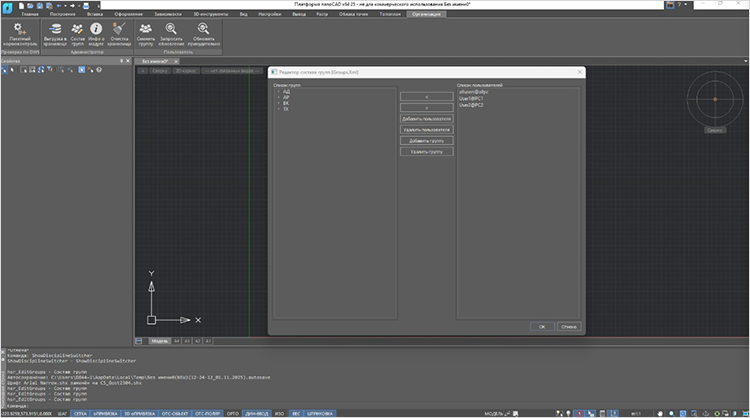The height and width of the screenshot is (418, 750).
Task: Expand the АД group tree node
Action: [x=278, y=92]
